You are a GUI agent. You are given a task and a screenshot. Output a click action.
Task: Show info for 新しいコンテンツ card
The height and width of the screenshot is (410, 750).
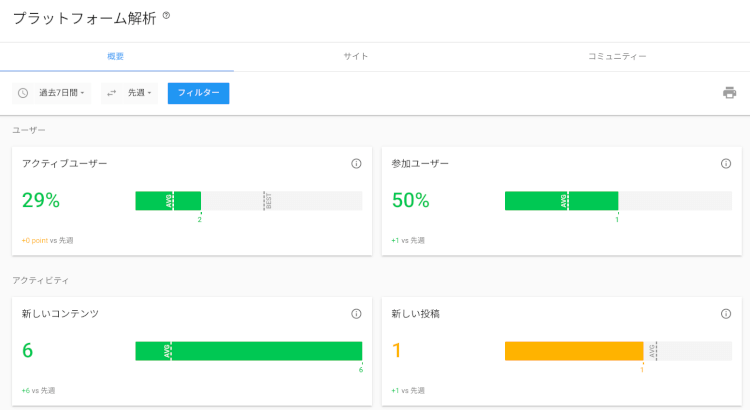(356, 313)
